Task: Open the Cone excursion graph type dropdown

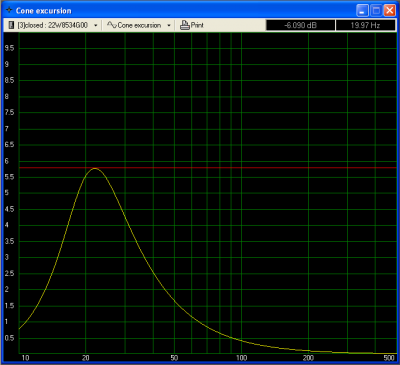Action: [x=139, y=25]
